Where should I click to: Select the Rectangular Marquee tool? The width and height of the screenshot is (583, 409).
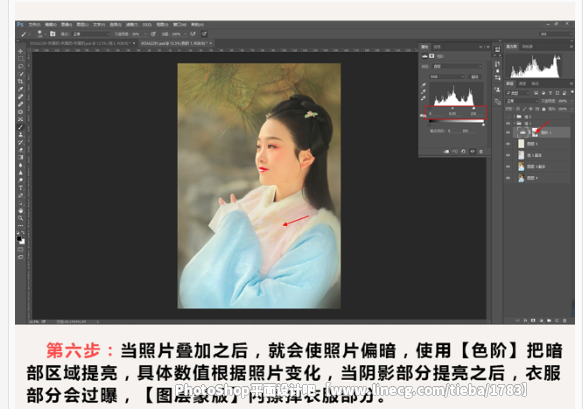point(21,59)
